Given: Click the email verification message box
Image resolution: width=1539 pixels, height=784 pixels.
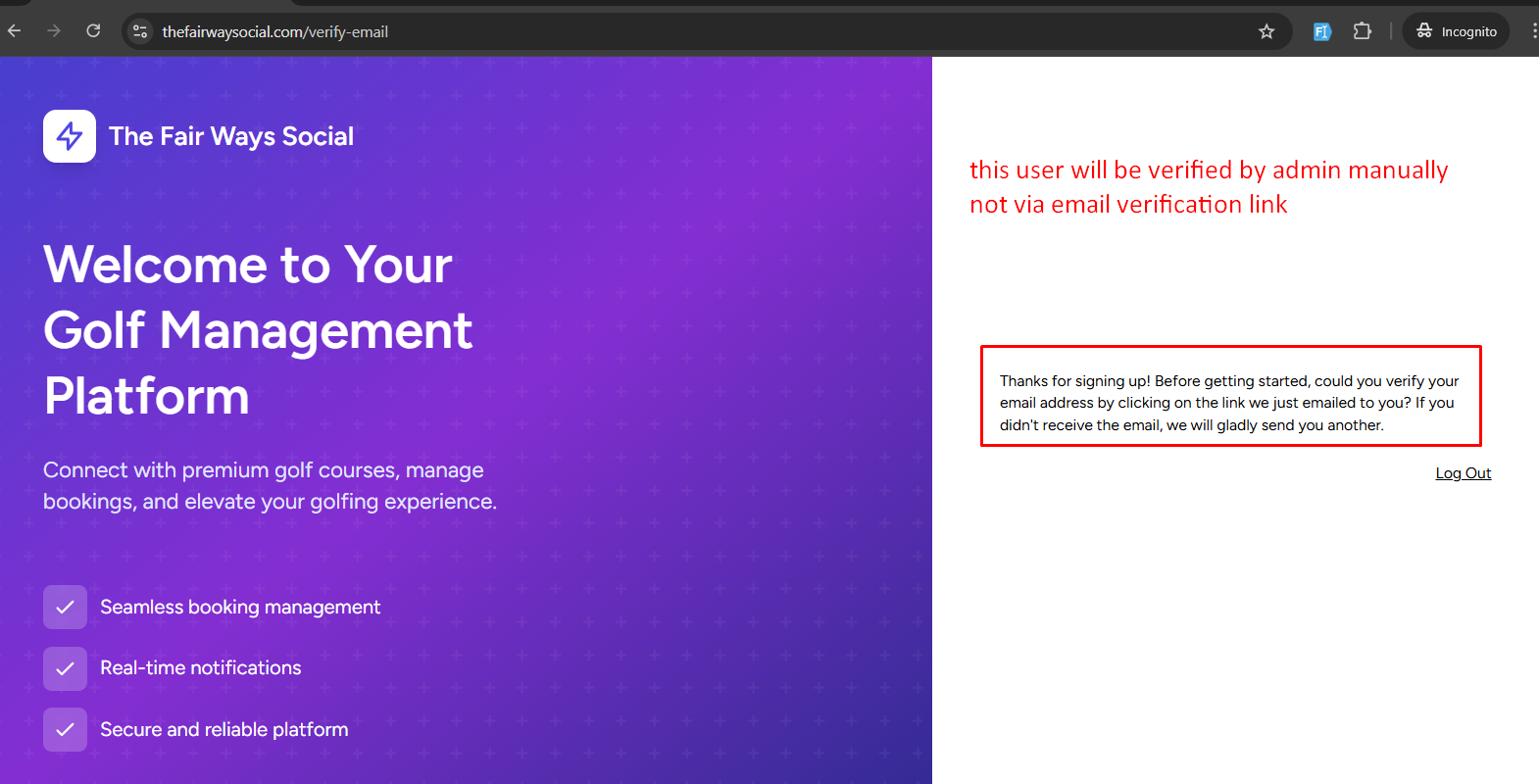Looking at the screenshot, I should tap(1230, 403).
